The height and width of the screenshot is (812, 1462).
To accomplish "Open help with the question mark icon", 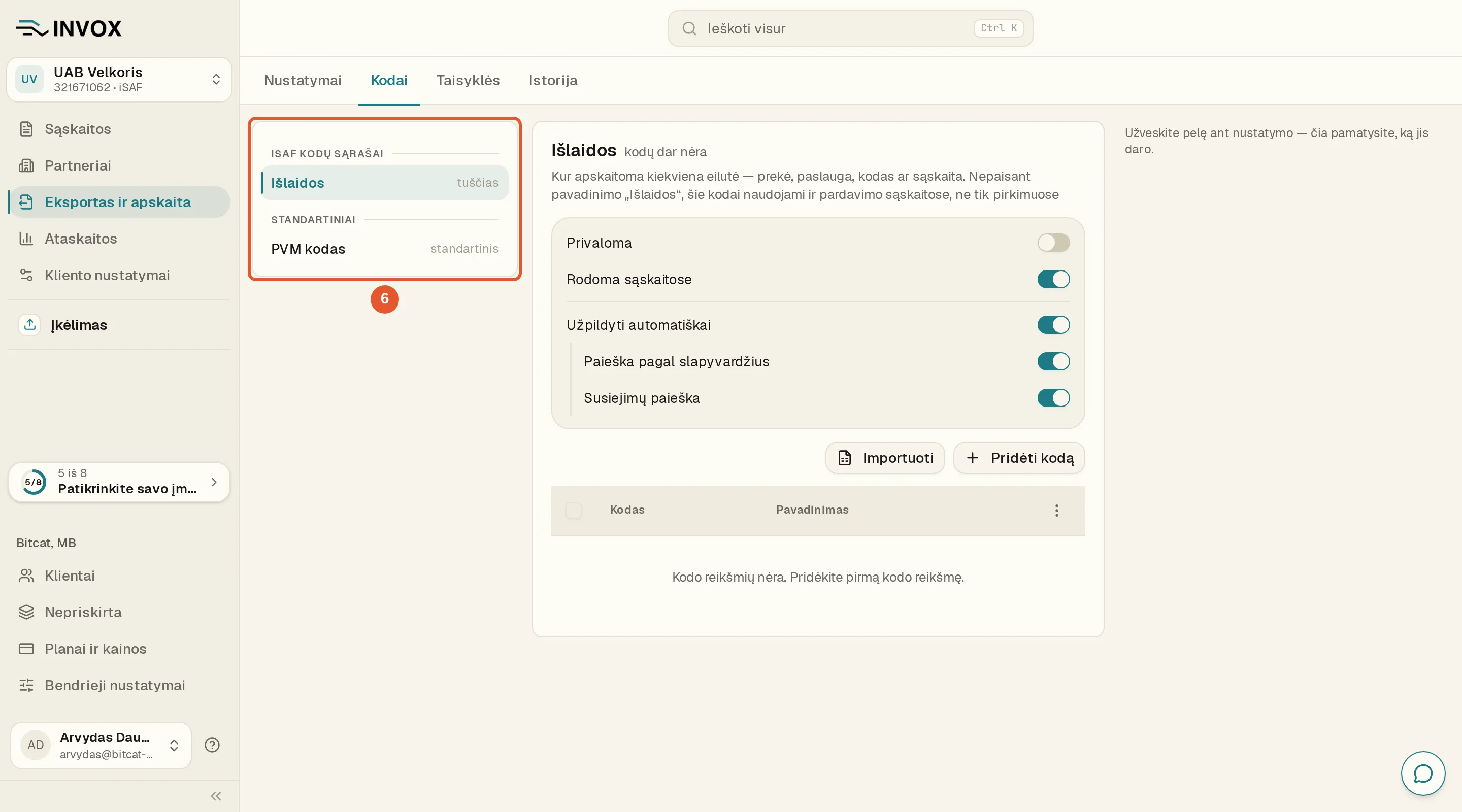I will (x=212, y=745).
